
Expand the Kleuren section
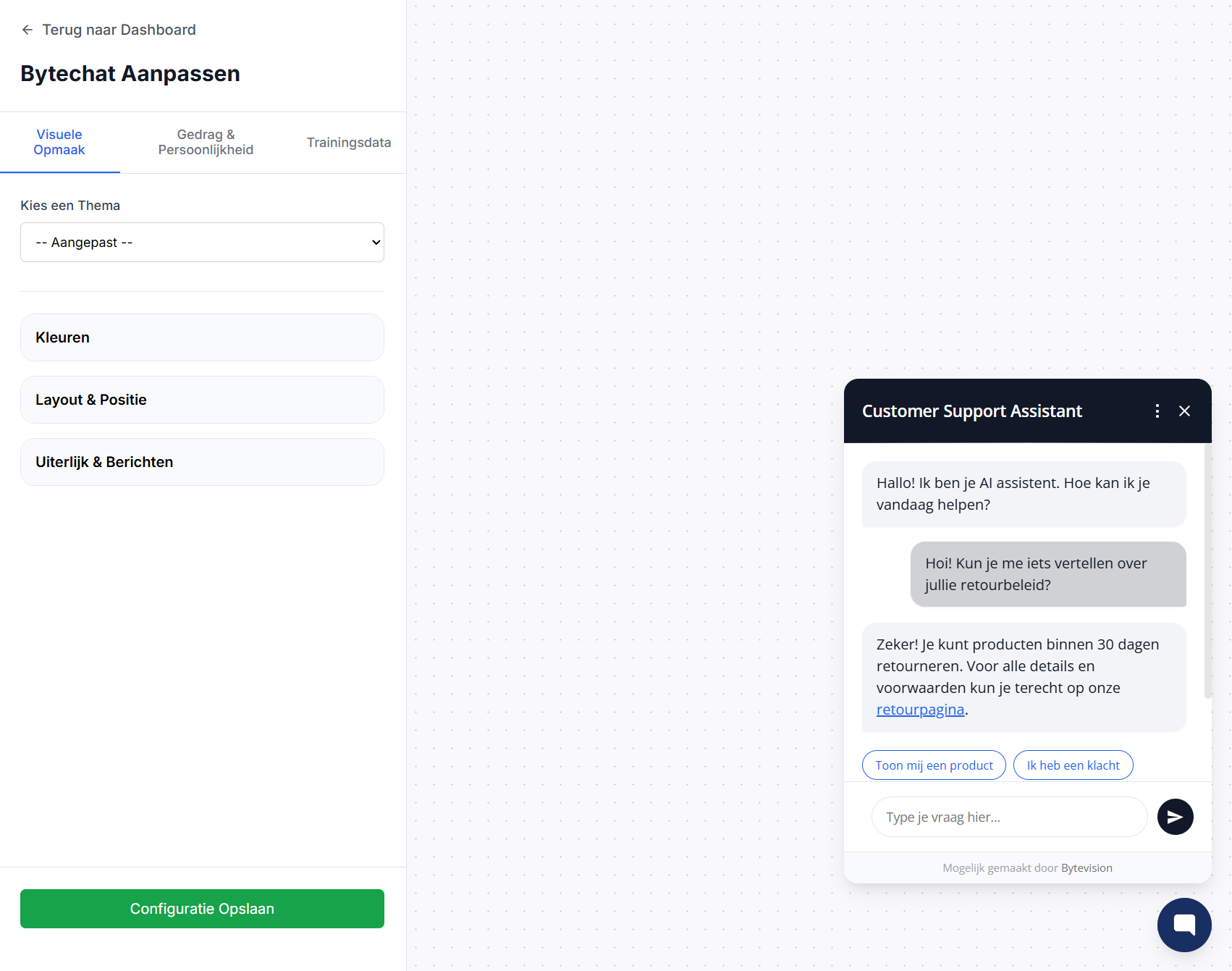(202, 337)
